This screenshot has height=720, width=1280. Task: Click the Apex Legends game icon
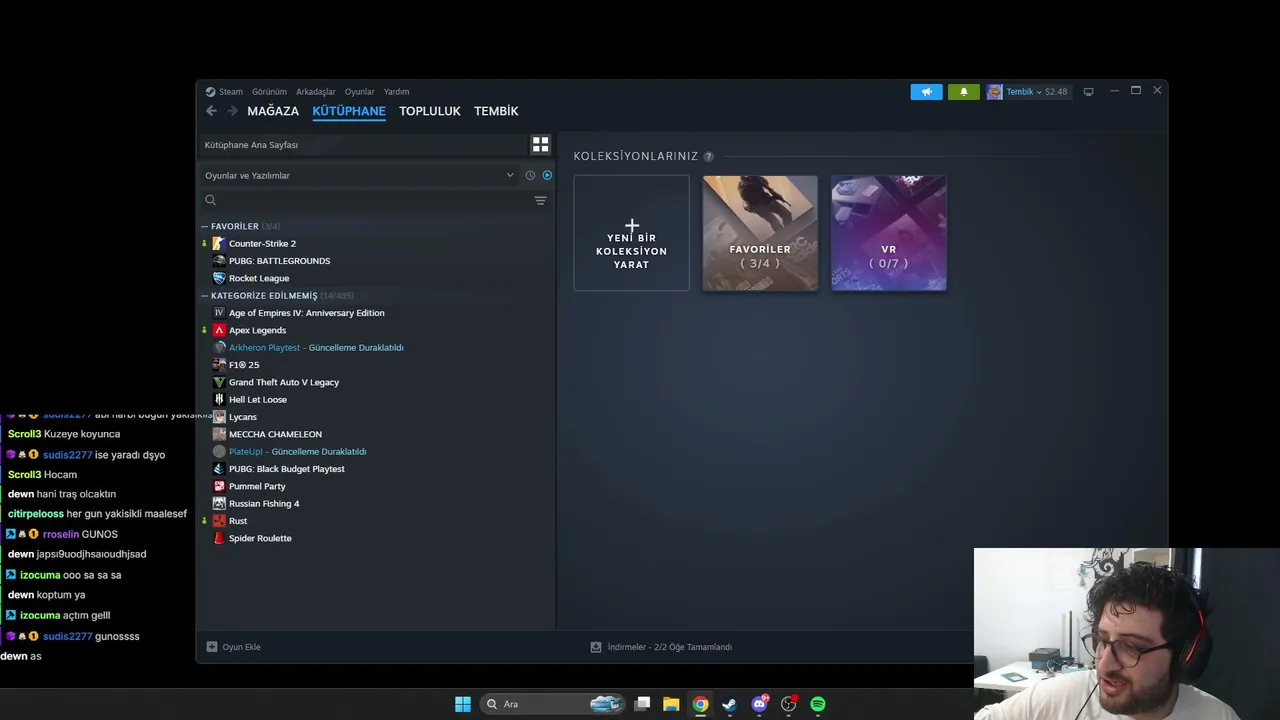(x=219, y=330)
